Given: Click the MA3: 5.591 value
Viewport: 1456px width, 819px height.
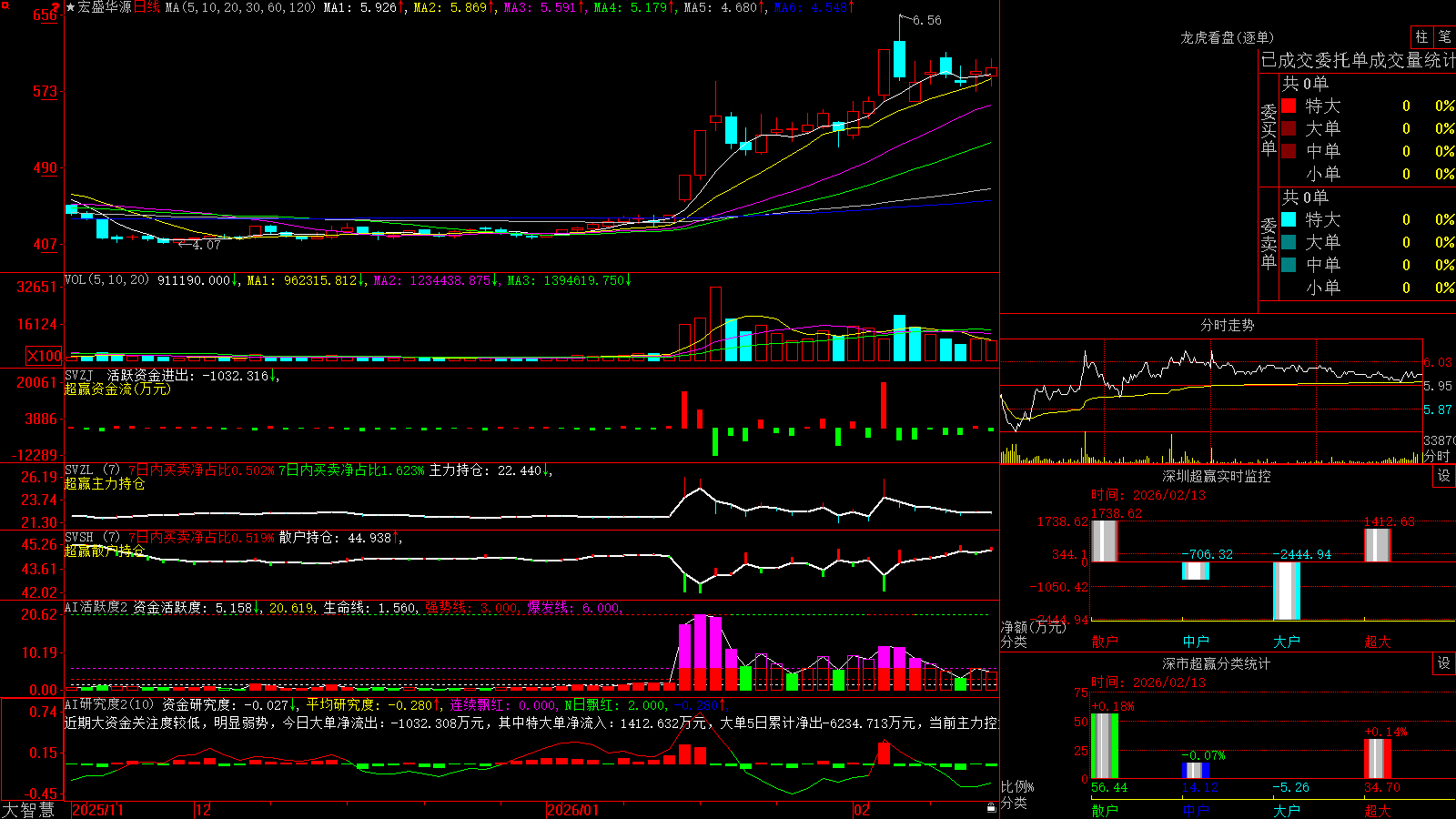Looking at the screenshot, I should pyautogui.click(x=541, y=7).
